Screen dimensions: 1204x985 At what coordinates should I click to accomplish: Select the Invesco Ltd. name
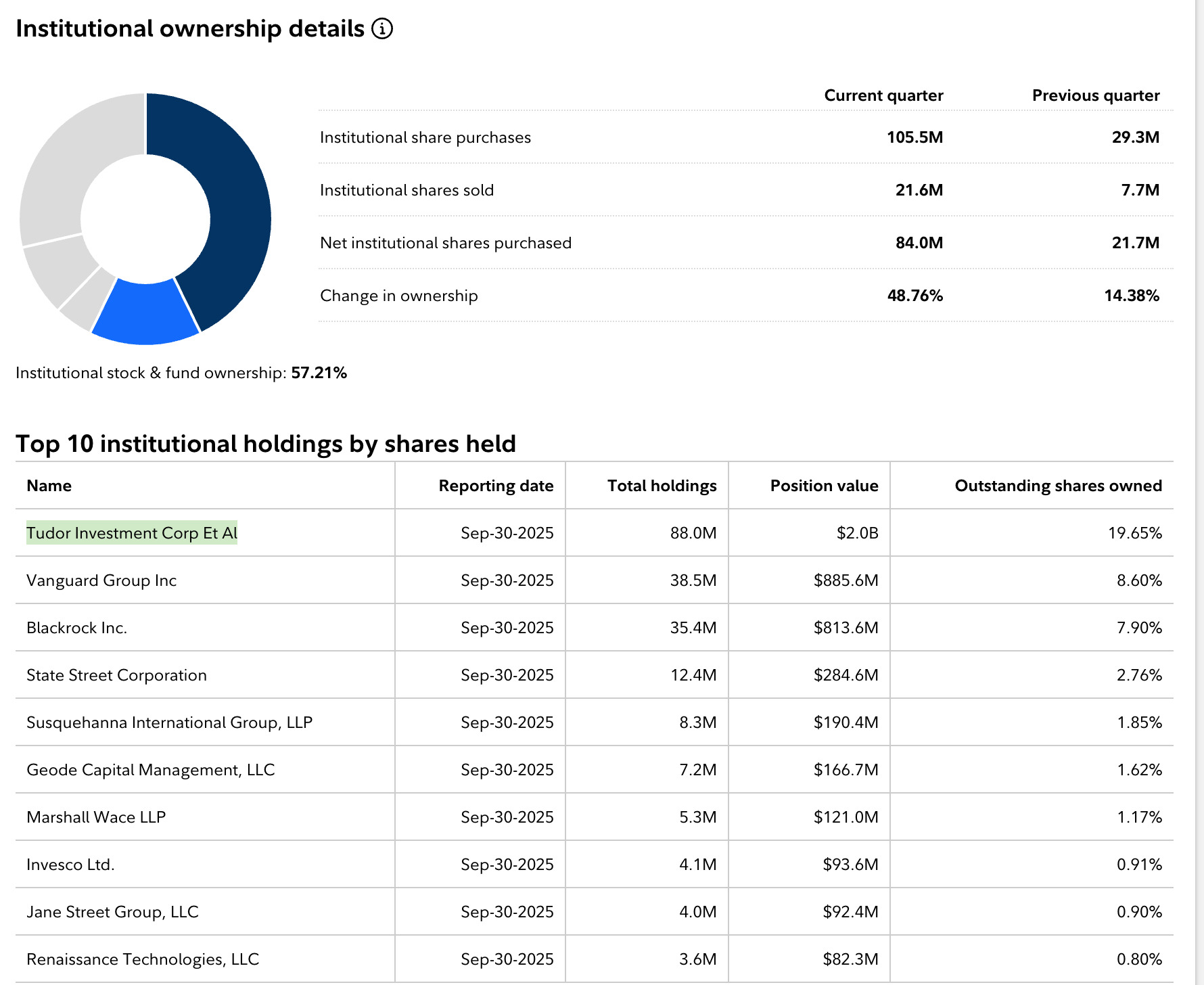pyautogui.click(x=70, y=865)
